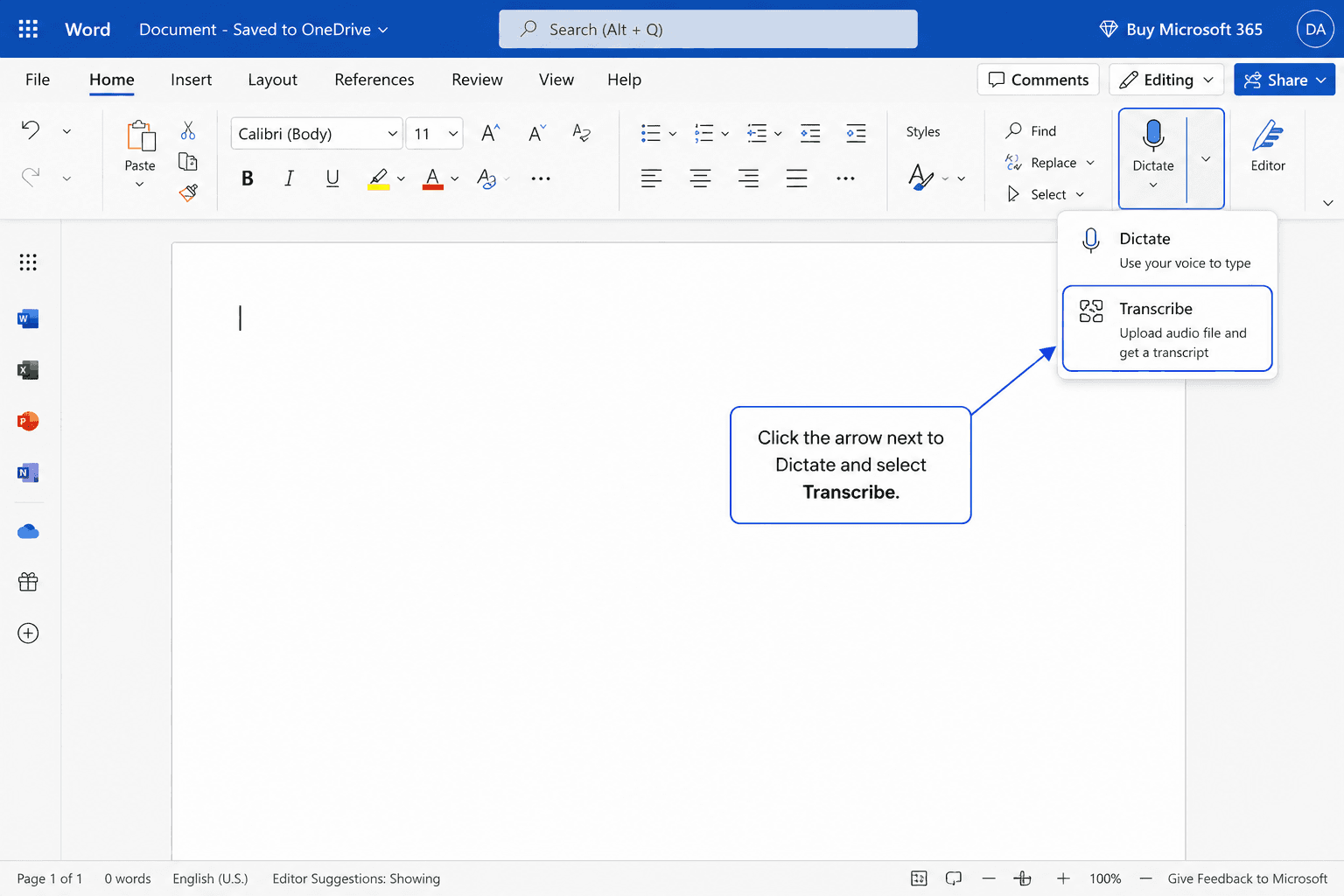Image resolution: width=1344 pixels, height=896 pixels.
Task: Click the circled plus icon in sidebar
Action: pyautogui.click(x=28, y=633)
